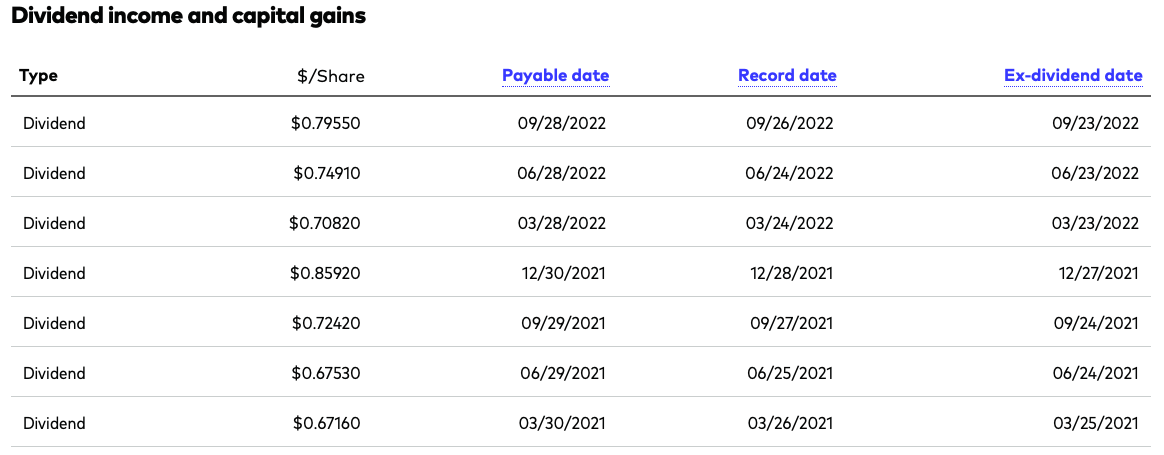The width and height of the screenshot is (1164, 455).
Task: Click the $0.74910 share value
Action: pyautogui.click(x=327, y=173)
